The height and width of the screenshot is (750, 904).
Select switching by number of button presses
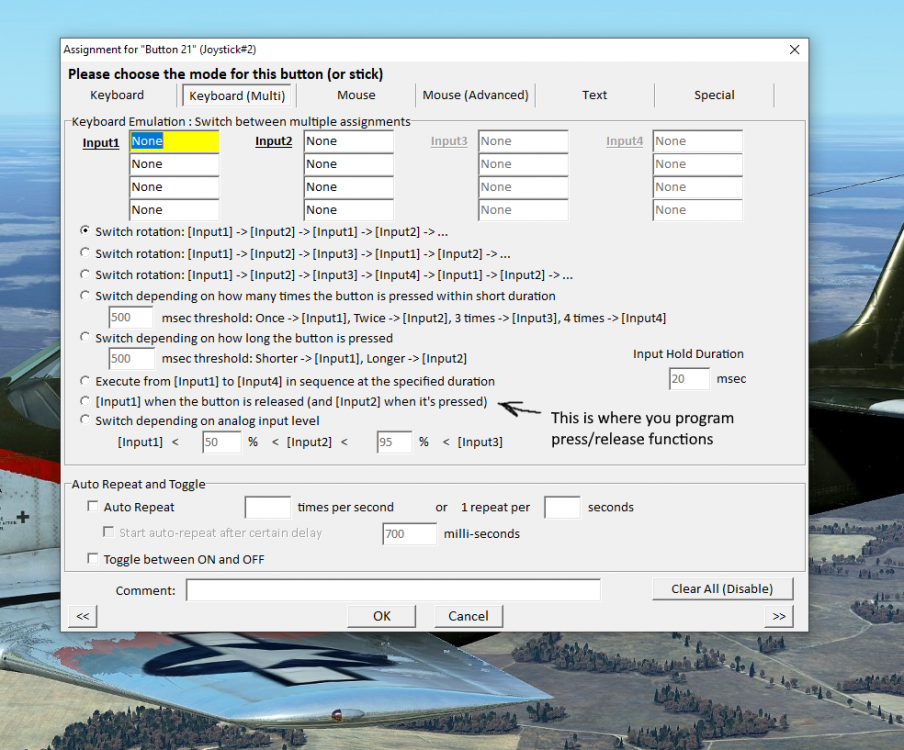84,296
